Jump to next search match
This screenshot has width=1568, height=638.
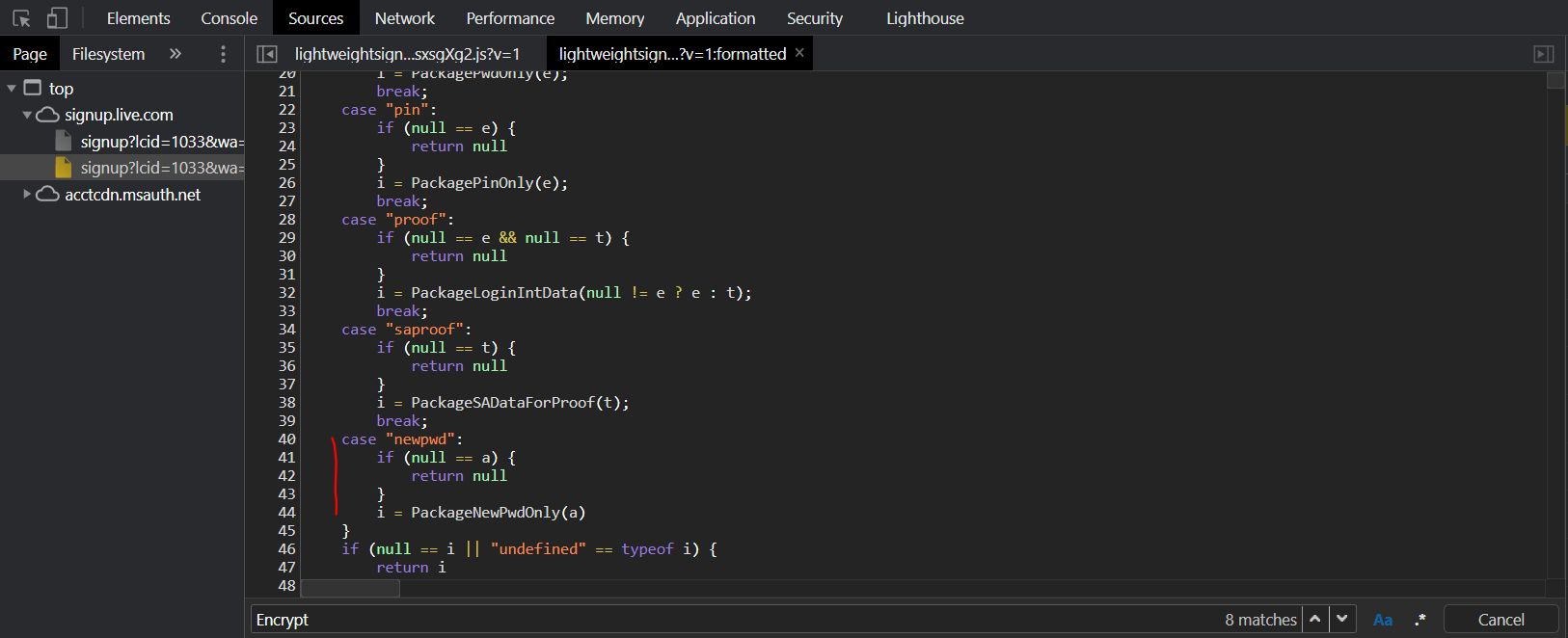coord(1342,619)
